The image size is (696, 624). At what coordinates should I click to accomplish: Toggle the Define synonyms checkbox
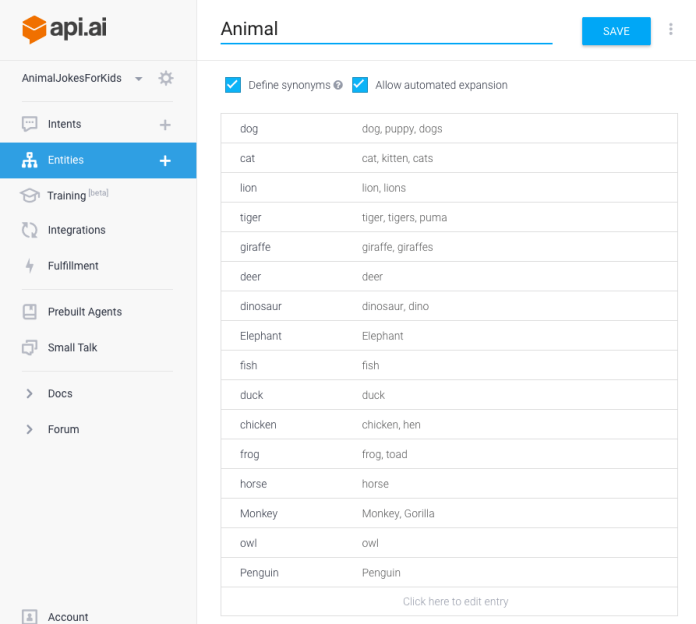(233, 85)
